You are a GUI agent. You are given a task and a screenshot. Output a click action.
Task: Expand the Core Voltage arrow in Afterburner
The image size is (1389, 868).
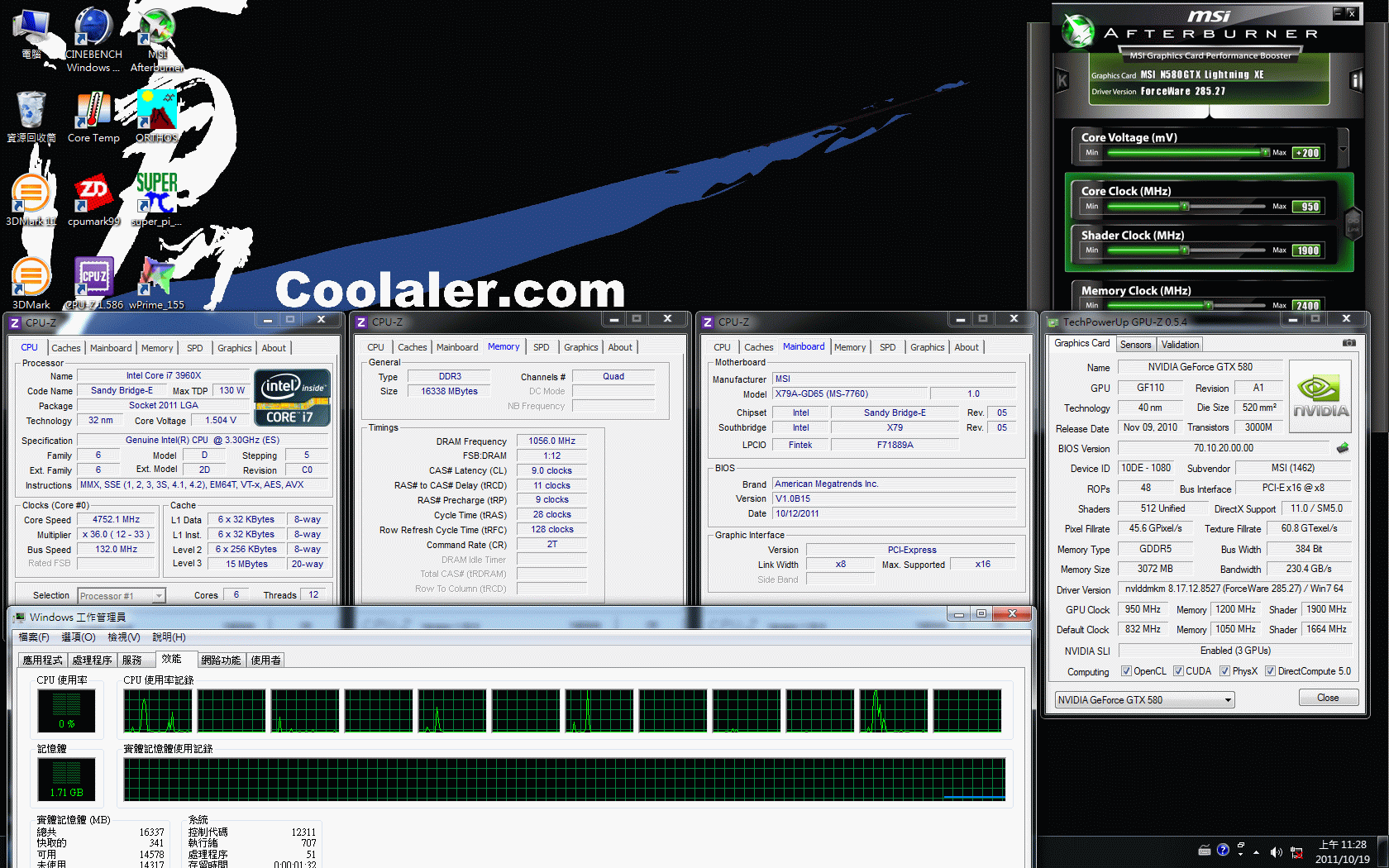click(1343, 150)
